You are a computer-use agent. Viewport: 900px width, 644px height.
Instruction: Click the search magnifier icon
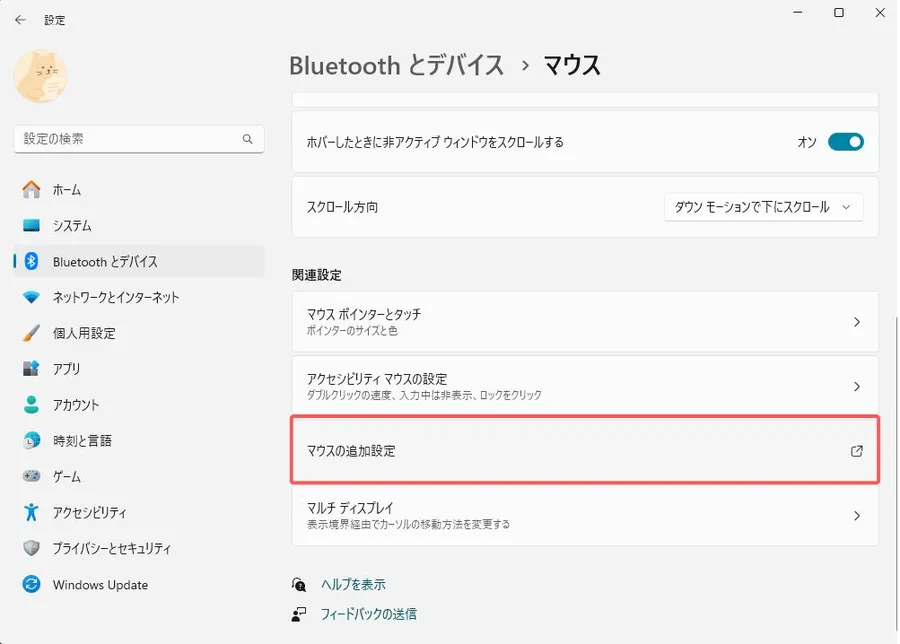(x=248, y=139)
